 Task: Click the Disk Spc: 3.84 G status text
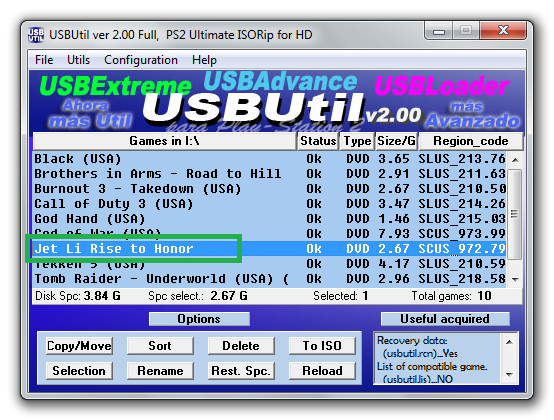tap(78, 296)
